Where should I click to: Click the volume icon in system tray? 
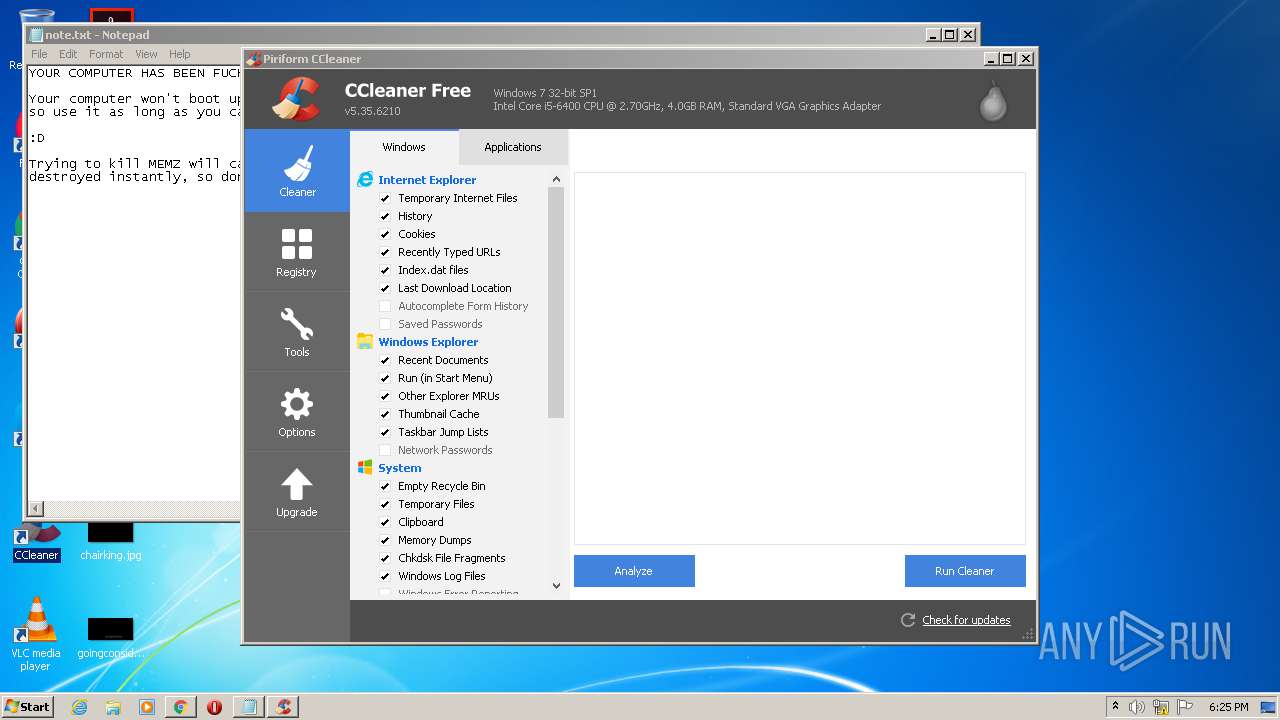(x=1137, y=707)
